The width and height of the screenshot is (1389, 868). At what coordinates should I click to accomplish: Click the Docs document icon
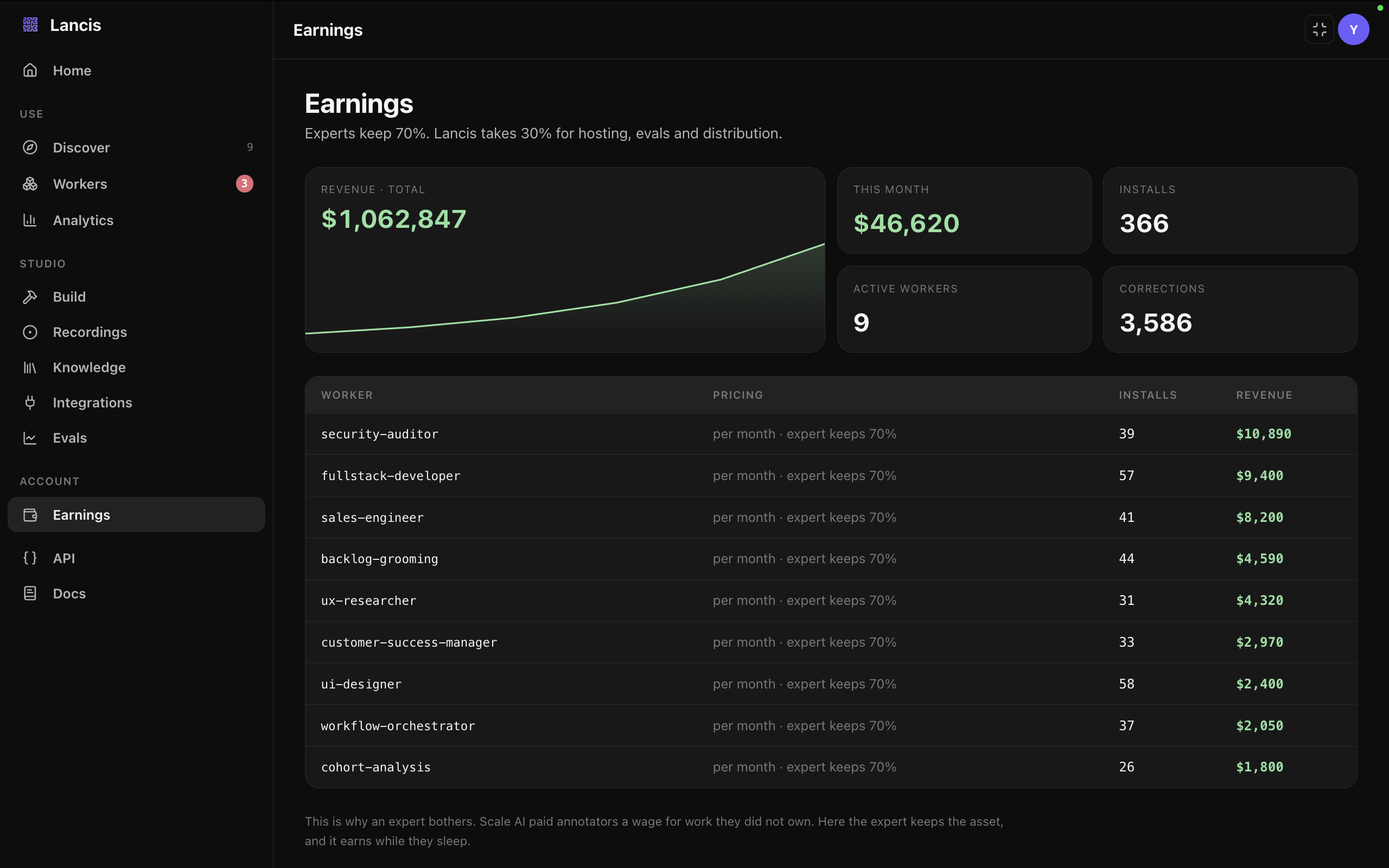coord(30,593)
